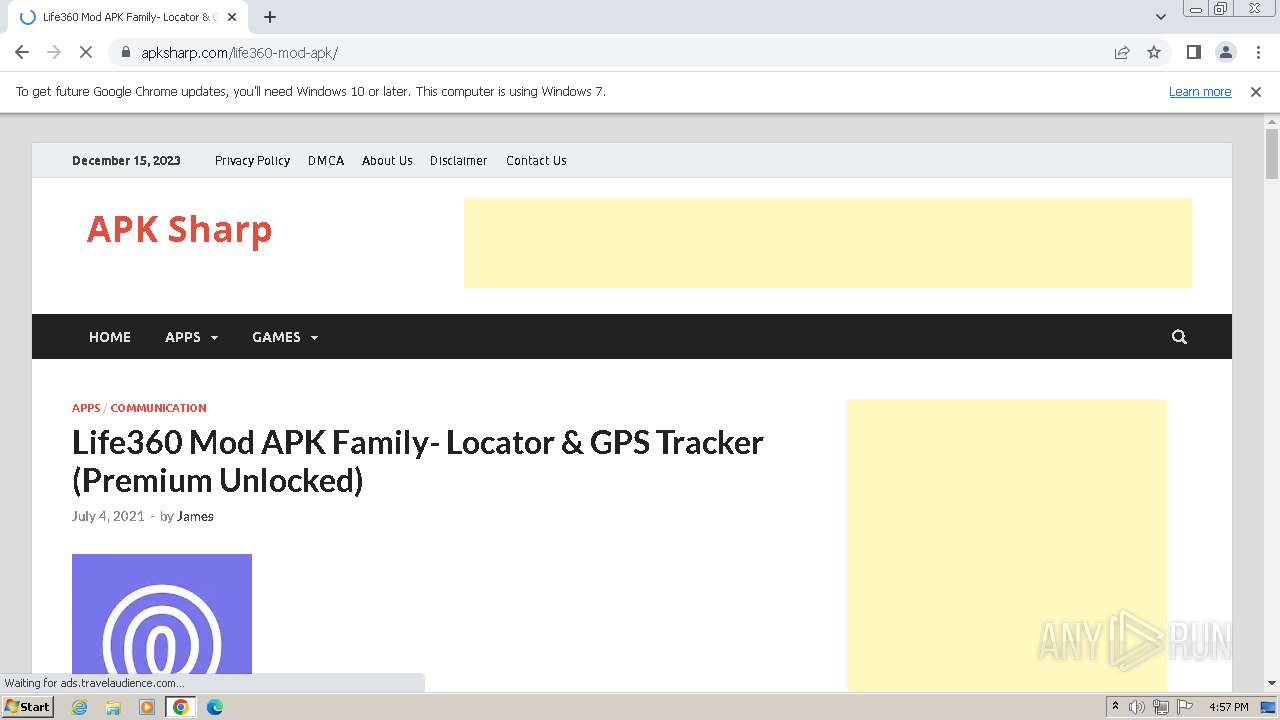Click the December 15, 2023 date text
The height and width of the screenshot is (720, 1280).
tap(126, 160)
